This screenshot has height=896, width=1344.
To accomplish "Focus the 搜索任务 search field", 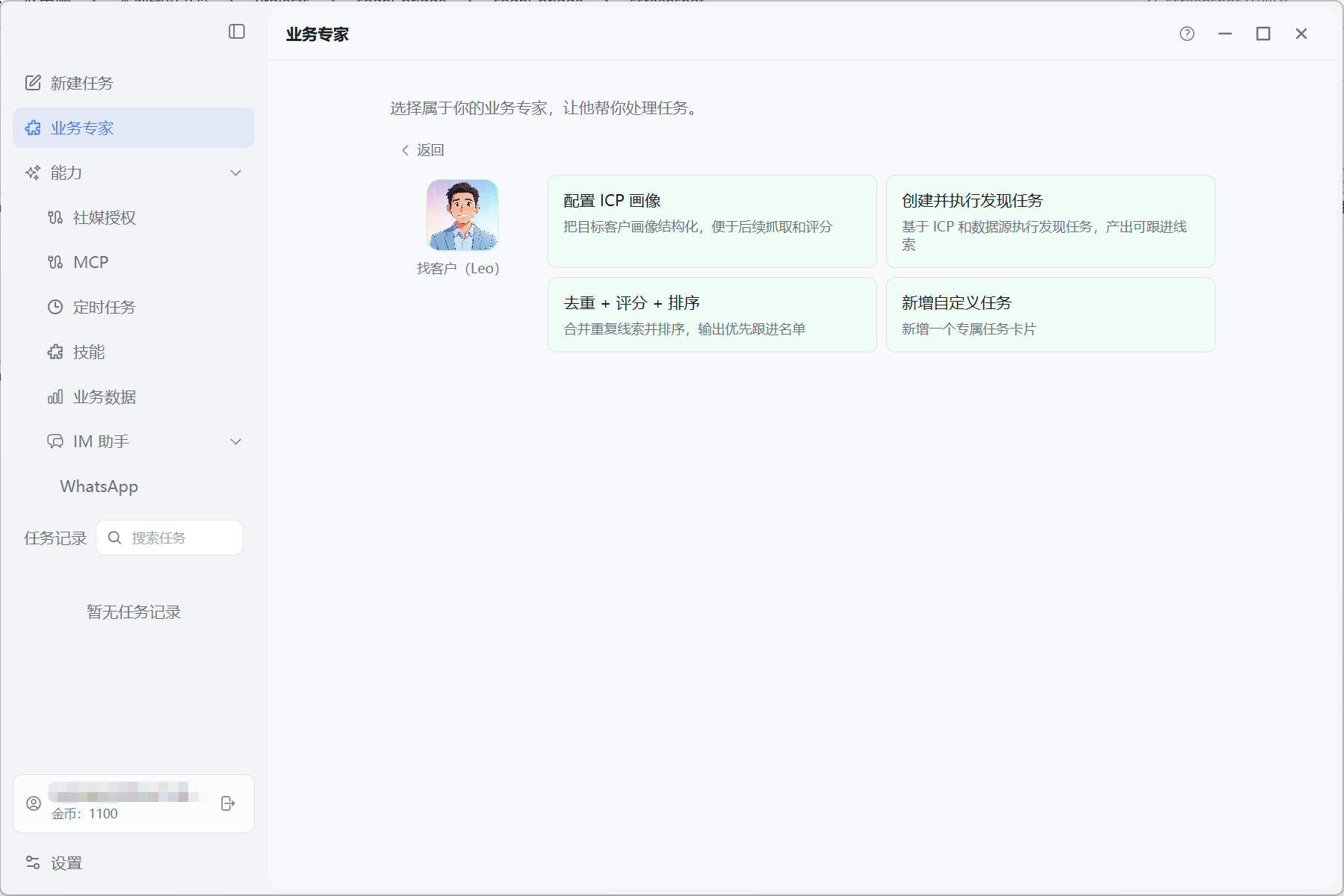I will pos(170,538).
